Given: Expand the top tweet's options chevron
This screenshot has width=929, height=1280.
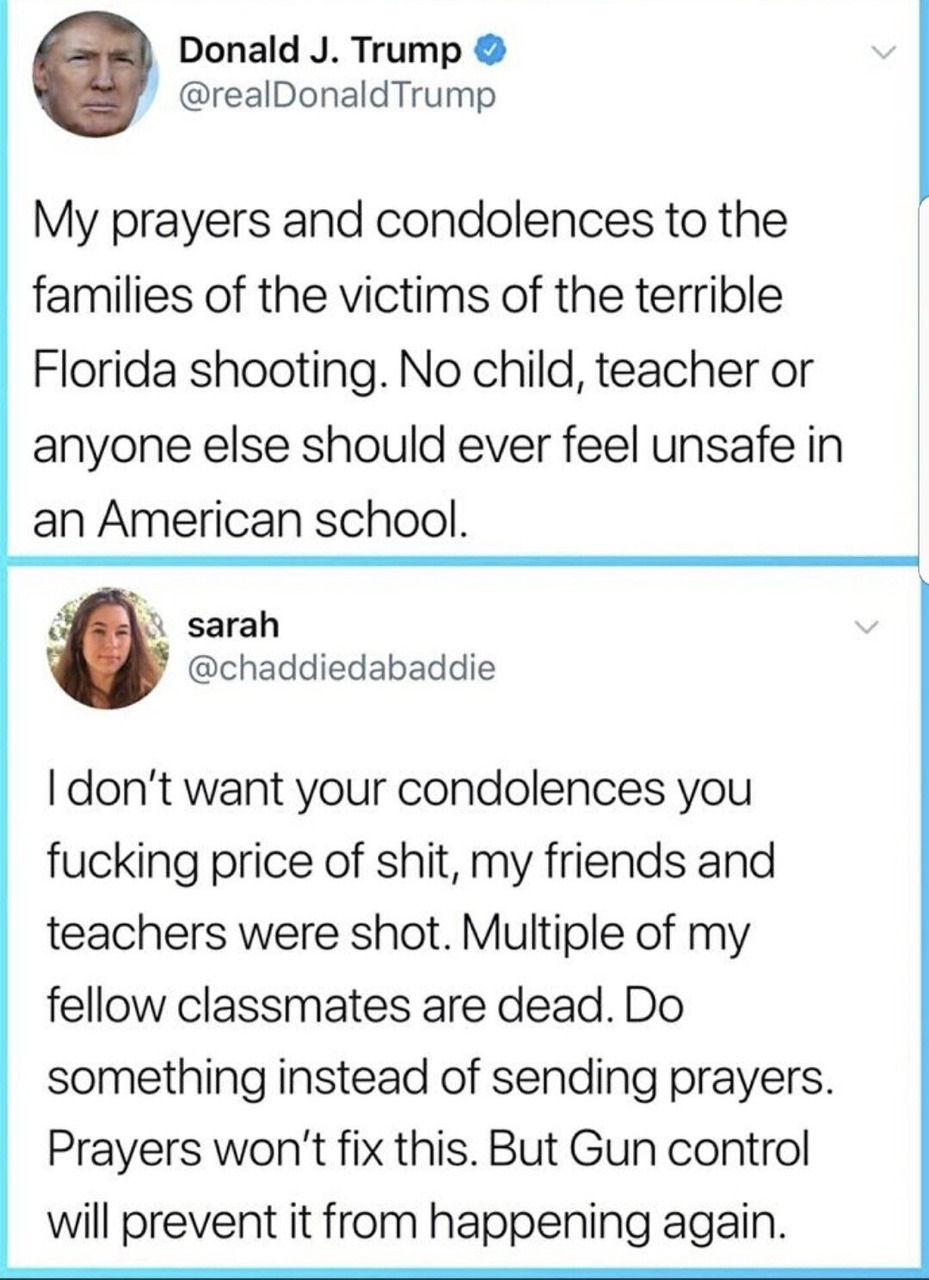Looking at the screenshot, I should 883,52.
